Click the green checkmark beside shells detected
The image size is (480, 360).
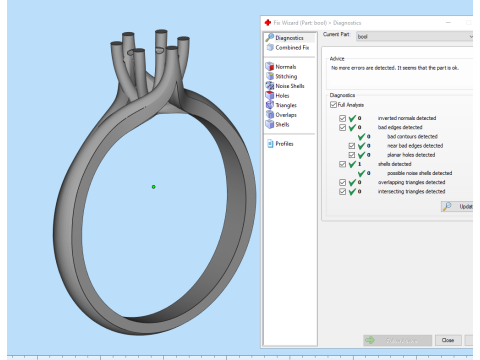(352, 164)
